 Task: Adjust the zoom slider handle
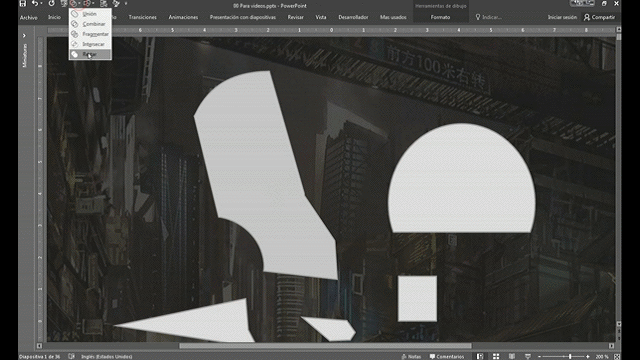pyautogui.click(x=570, y=356)
